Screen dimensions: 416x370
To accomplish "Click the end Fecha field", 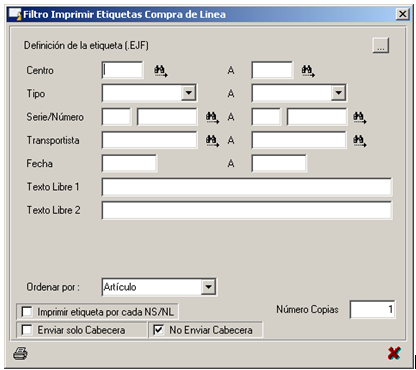I will click(279, 163).
